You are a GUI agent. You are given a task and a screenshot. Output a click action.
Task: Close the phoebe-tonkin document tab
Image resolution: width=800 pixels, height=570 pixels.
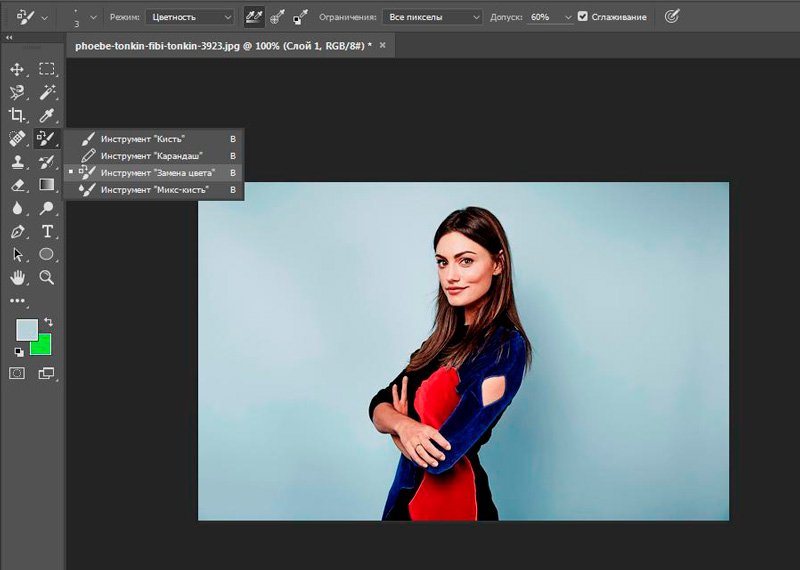click(383, 45)
